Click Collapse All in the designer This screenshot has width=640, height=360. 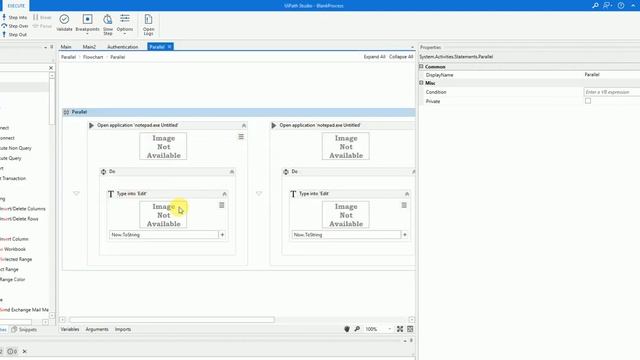[x=401, y=57]
